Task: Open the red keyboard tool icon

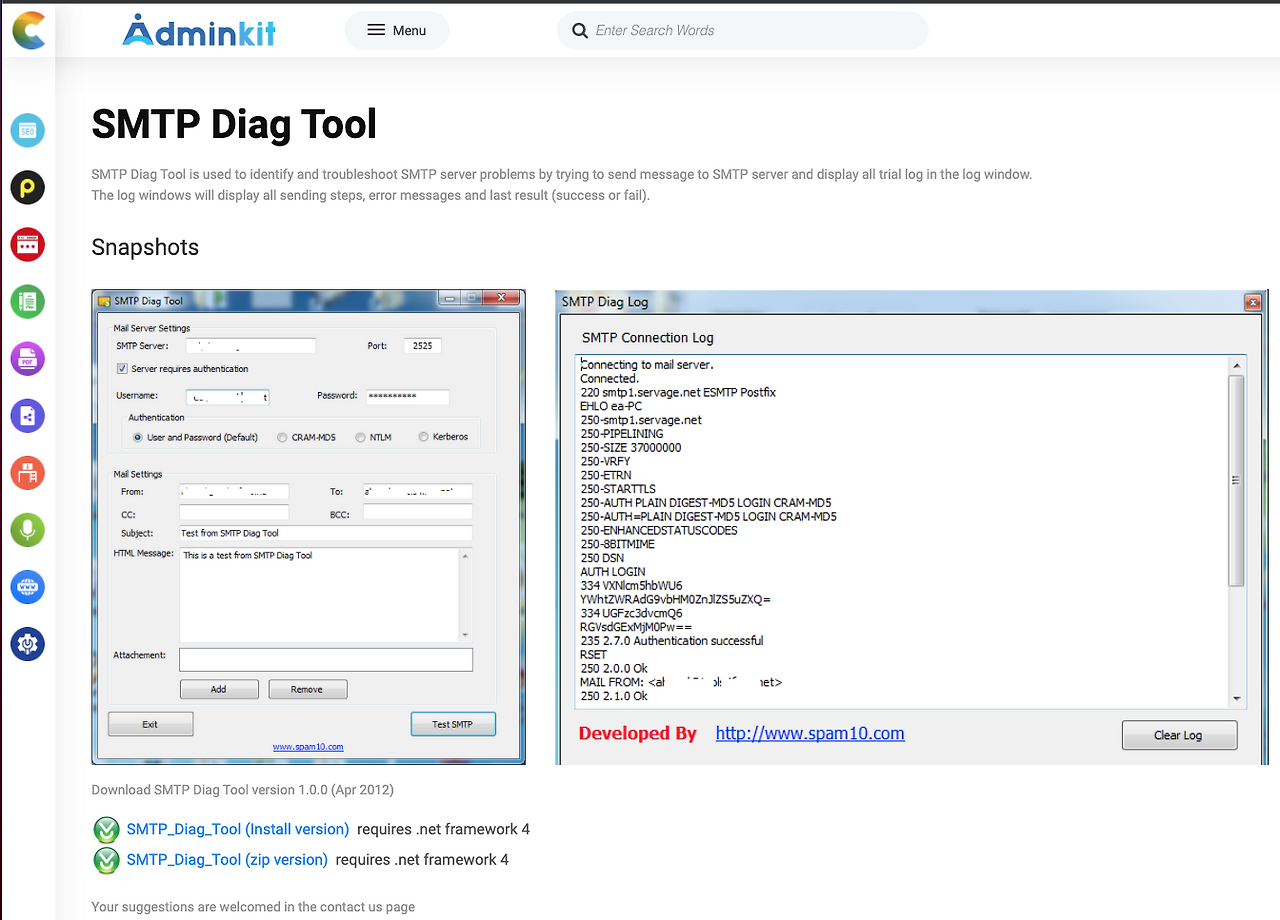Action: click(x=27, y=244)
